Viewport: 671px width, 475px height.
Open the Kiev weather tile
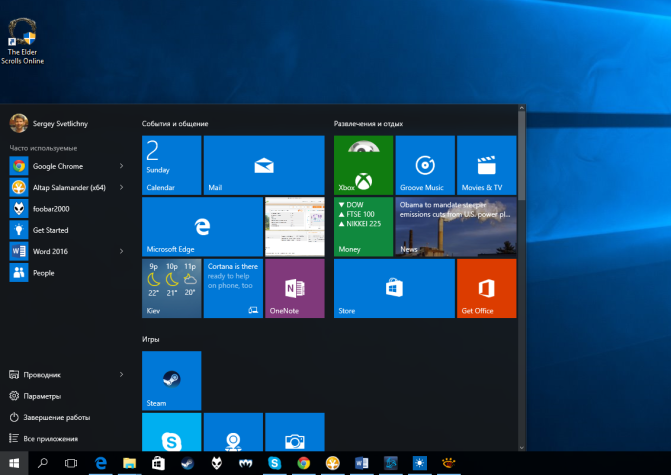[172, 288]
